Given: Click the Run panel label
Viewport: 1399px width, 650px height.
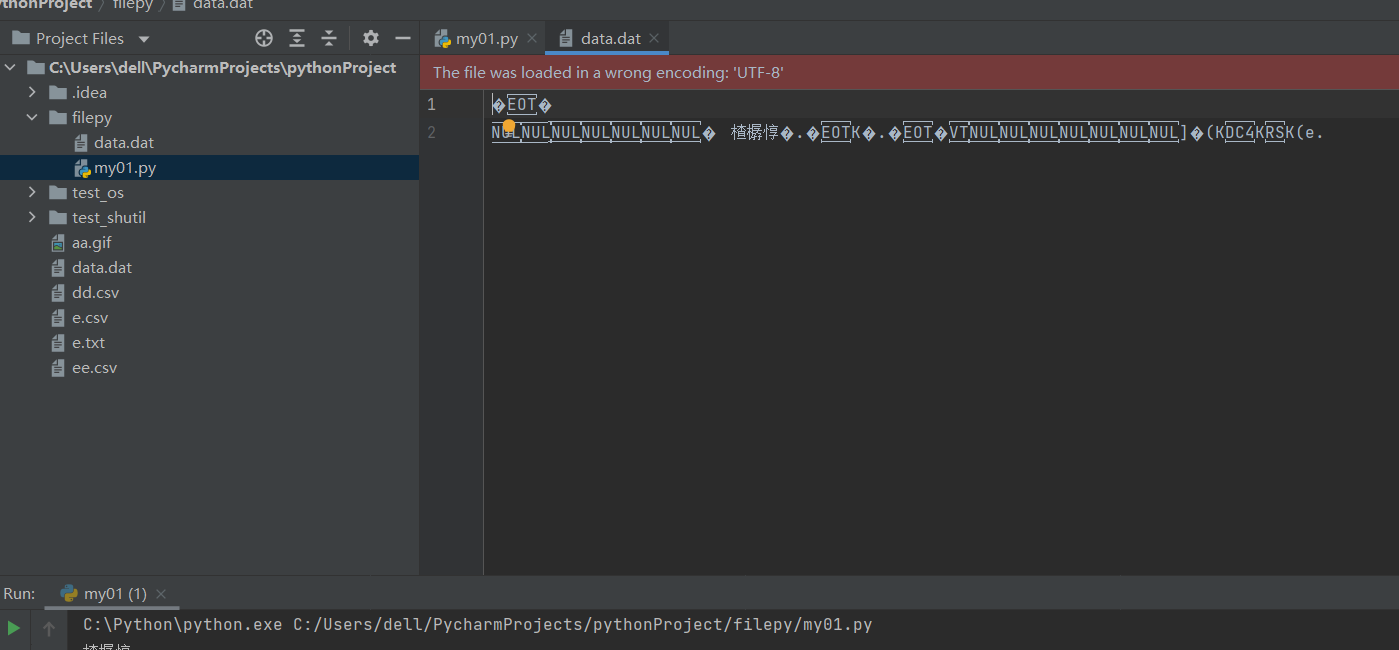Looking at the screenshot, I should pyautogui.click(x=19, y=594).
